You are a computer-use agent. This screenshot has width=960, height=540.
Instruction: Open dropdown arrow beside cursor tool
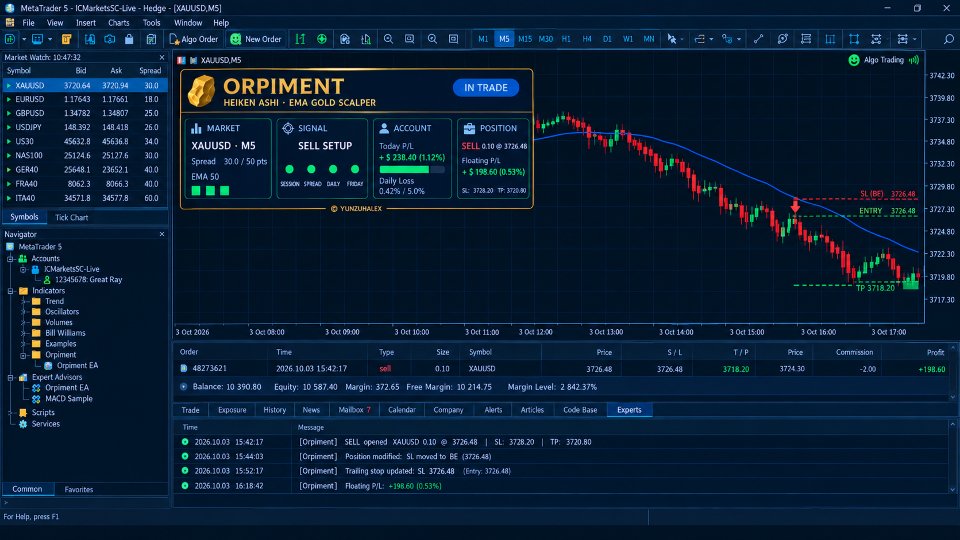[682, 39]
